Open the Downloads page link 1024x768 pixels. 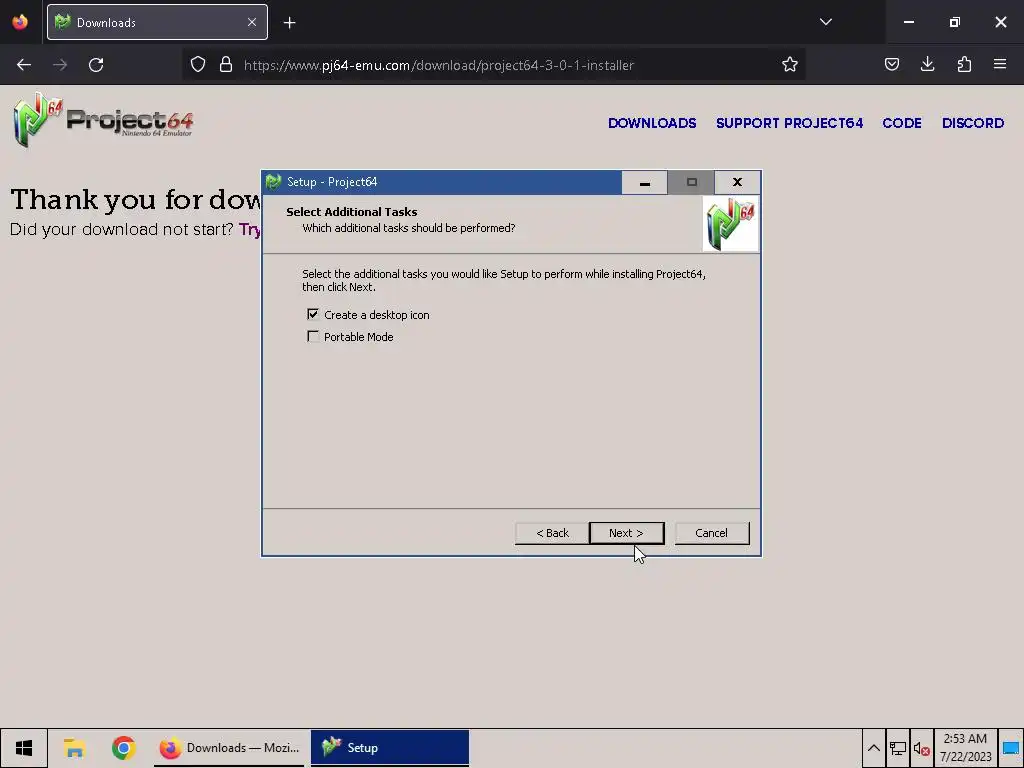click(x=652, y=123)
